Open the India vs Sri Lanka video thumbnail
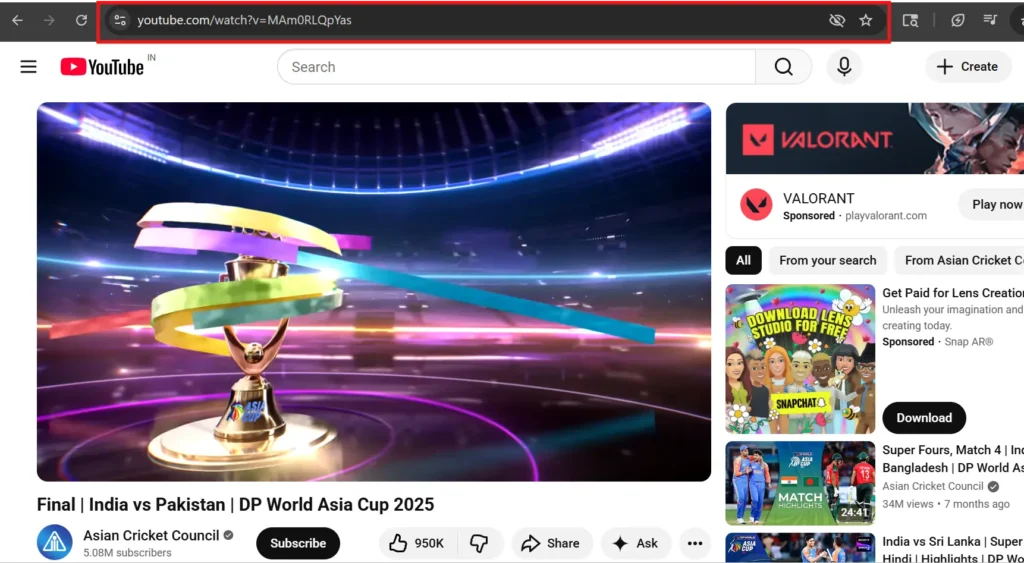Screen dimensions: 1024x563 [x=800, y=548]
